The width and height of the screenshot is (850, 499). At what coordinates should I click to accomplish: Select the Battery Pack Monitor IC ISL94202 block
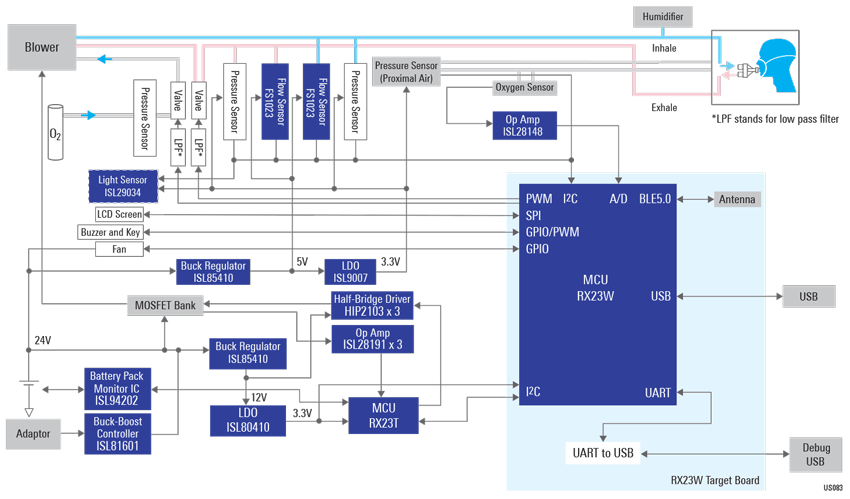click(117, 388)
